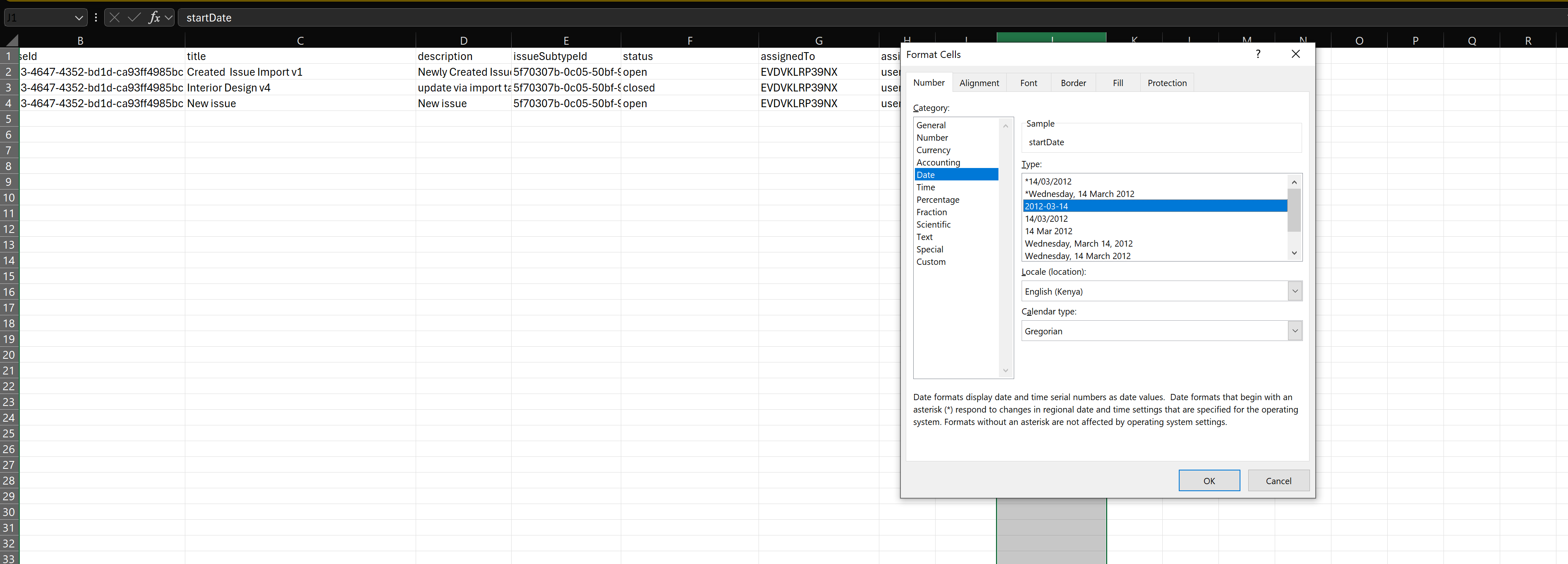Image resolution: width=1568 pixels, height=564 pixels.
Task: Select the Time category
Action: (925, 187)
